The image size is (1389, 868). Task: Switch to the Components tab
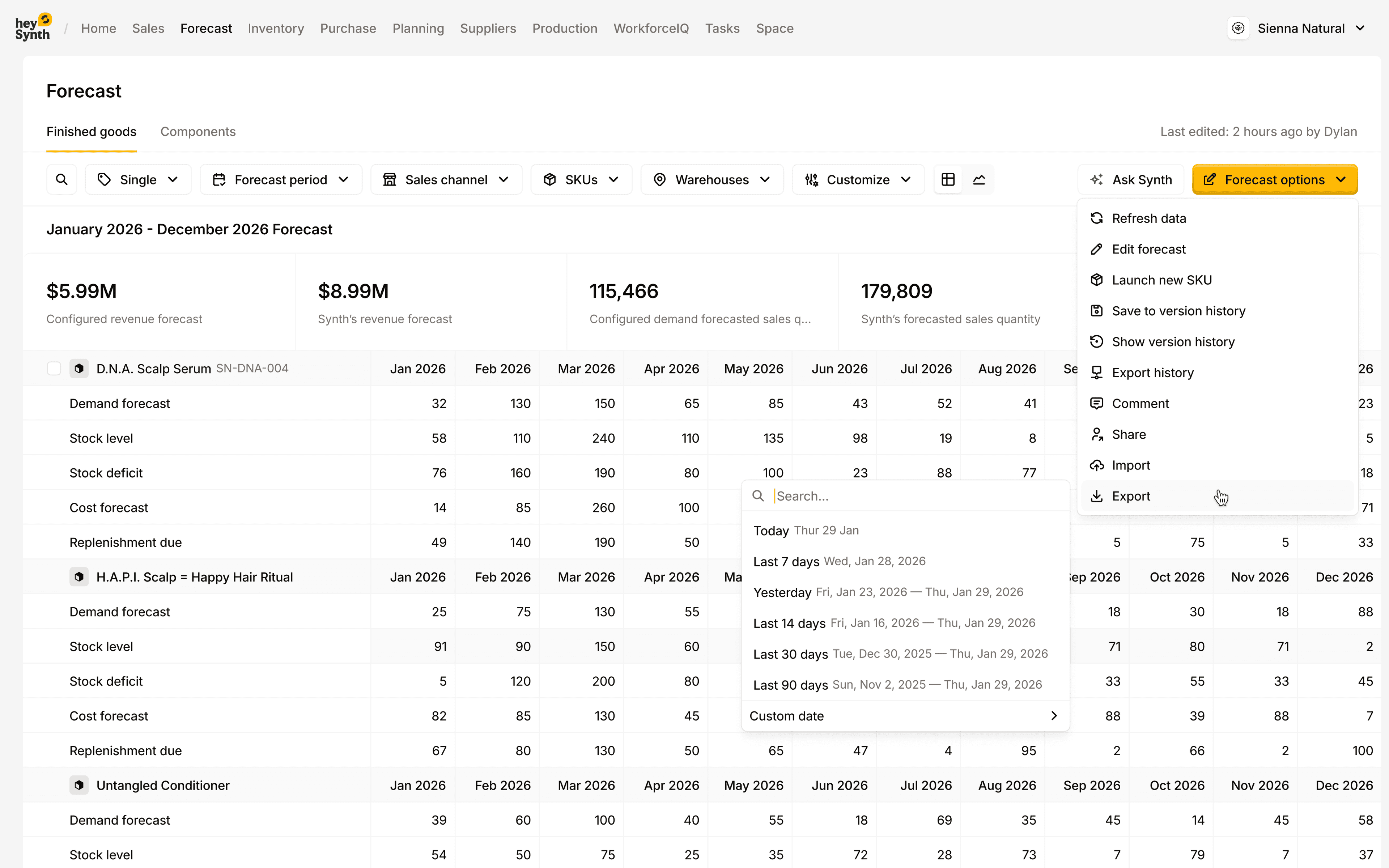point(197,131)
